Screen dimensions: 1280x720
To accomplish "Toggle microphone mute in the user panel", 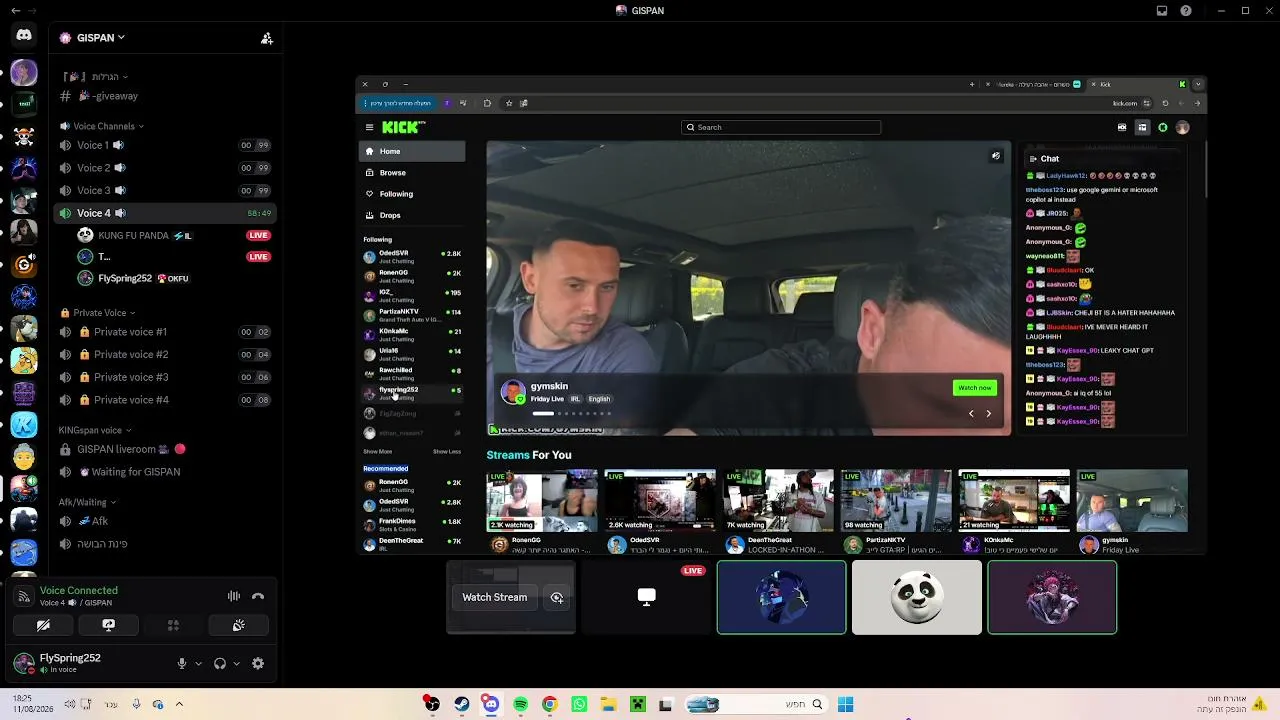I will [x=182, y=663].
